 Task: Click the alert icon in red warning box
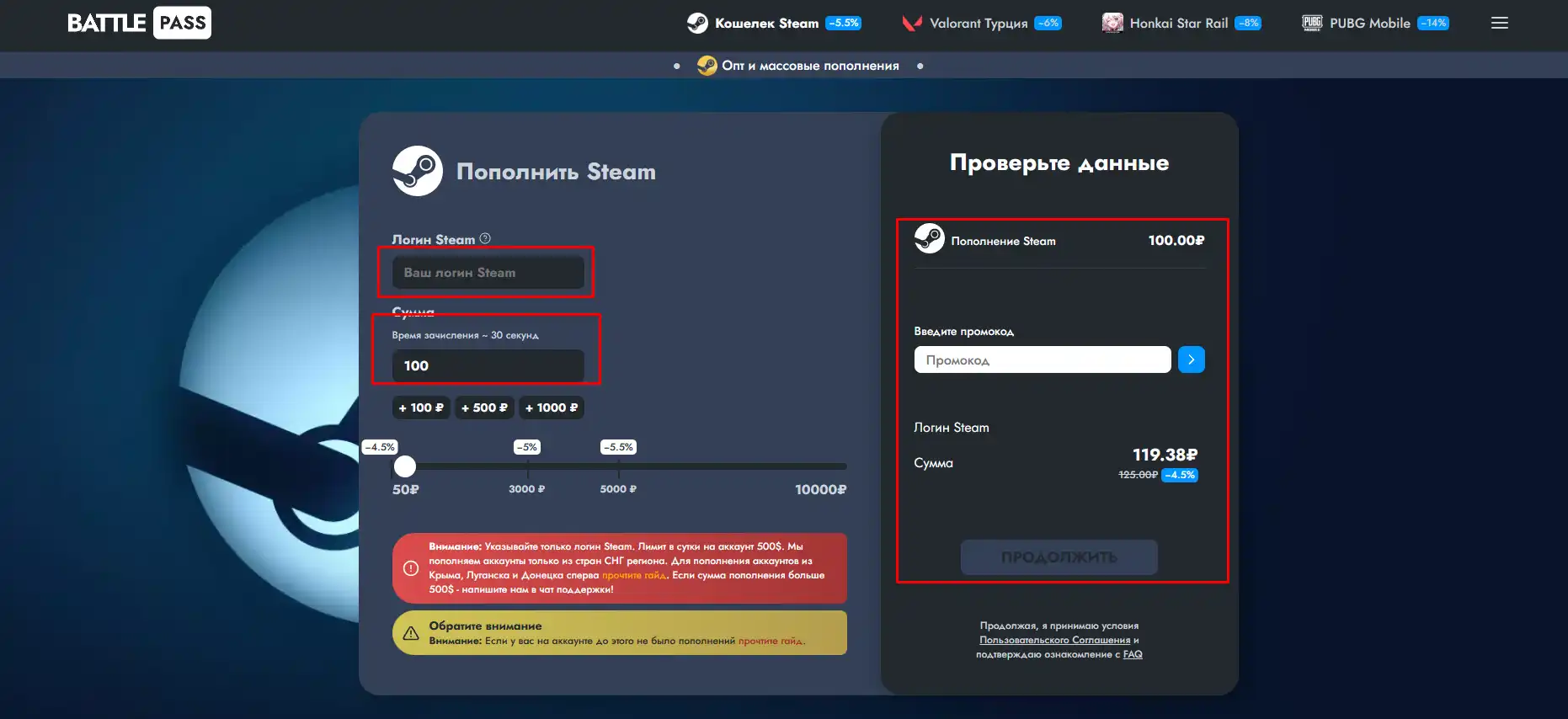point(411,568)
